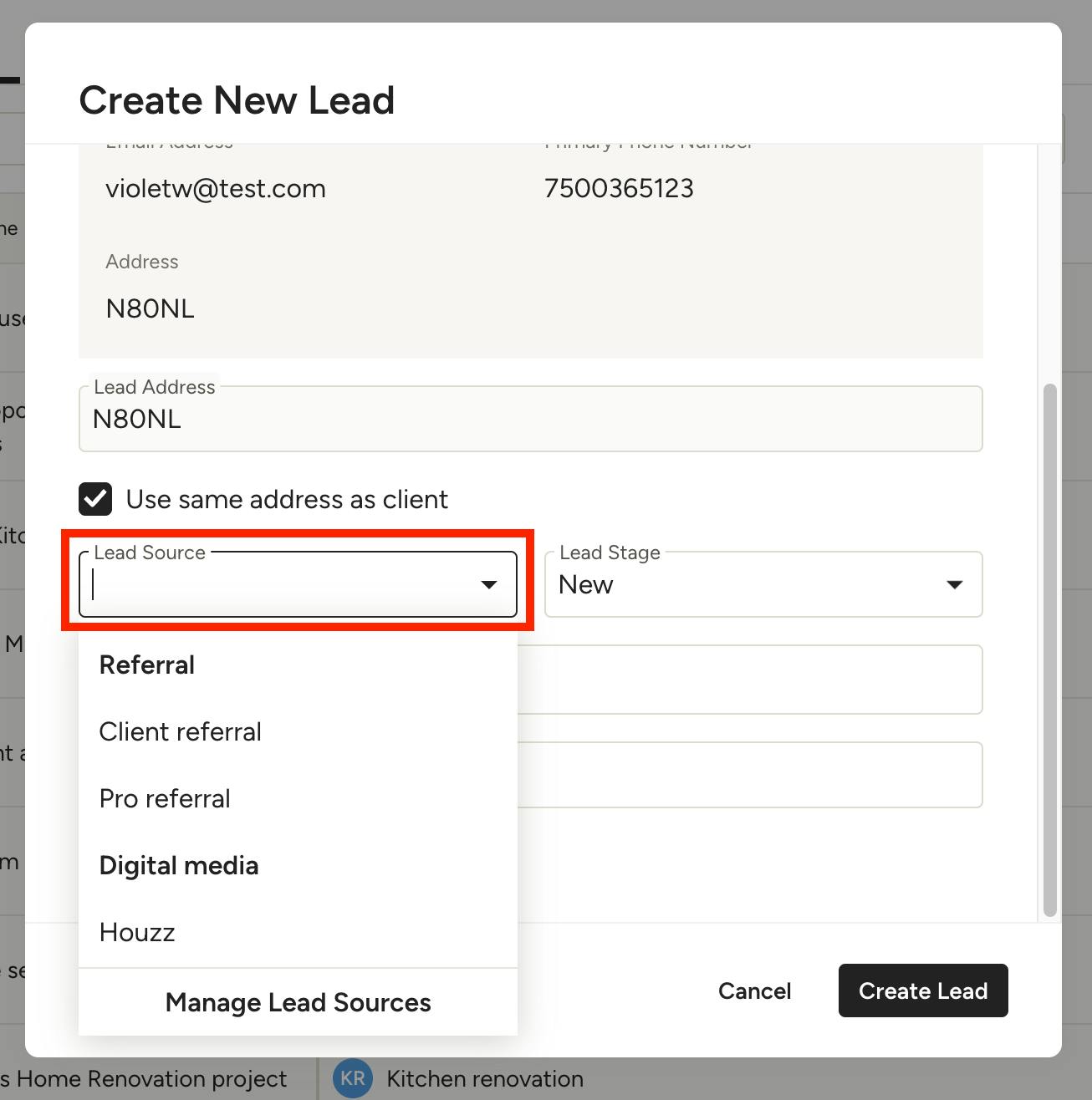
Task: Click the Referral group heading
Action: (146, 665)
